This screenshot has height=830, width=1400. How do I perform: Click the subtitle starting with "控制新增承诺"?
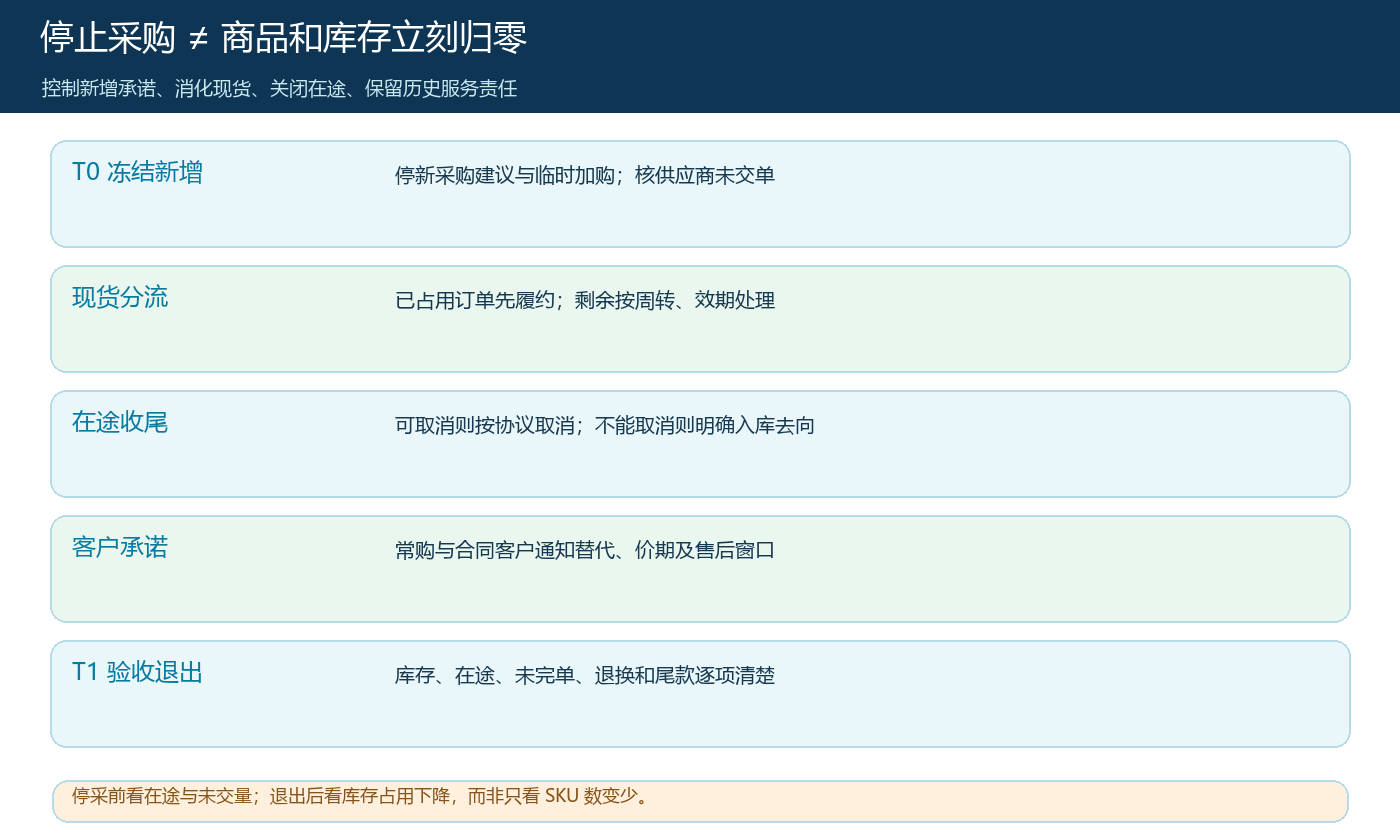point(279,88)
